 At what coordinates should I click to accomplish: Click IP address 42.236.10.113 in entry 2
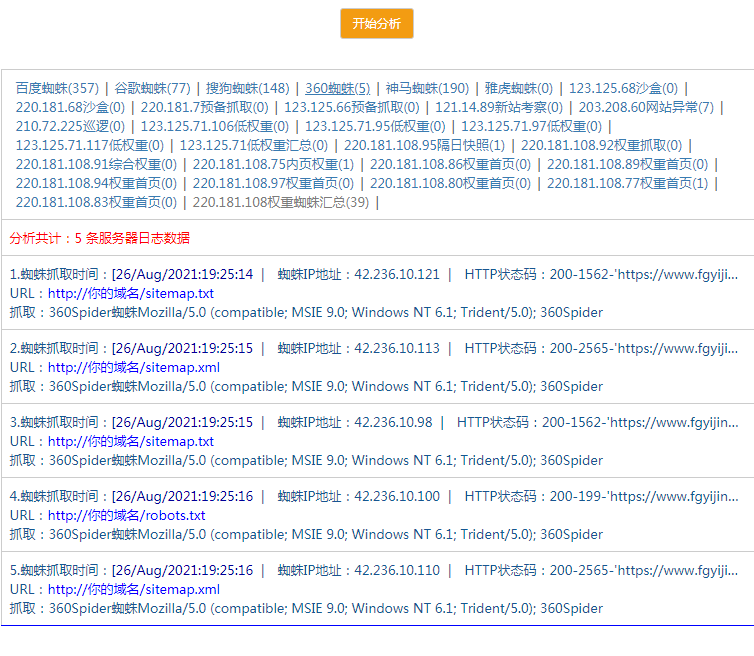click(x=397, y=349)
